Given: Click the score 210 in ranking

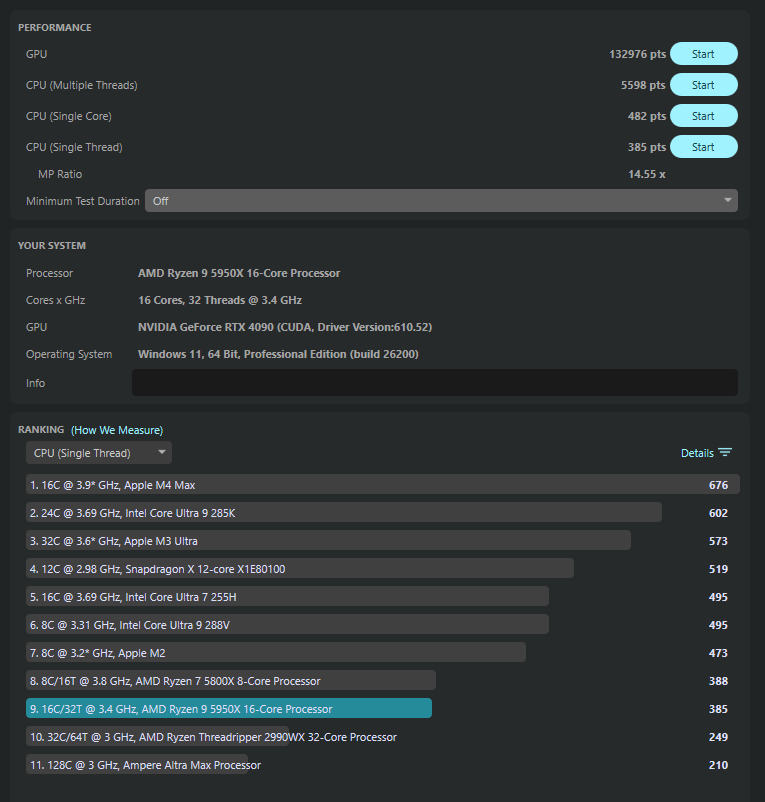Looking at the screenshot, I should 718,765.
